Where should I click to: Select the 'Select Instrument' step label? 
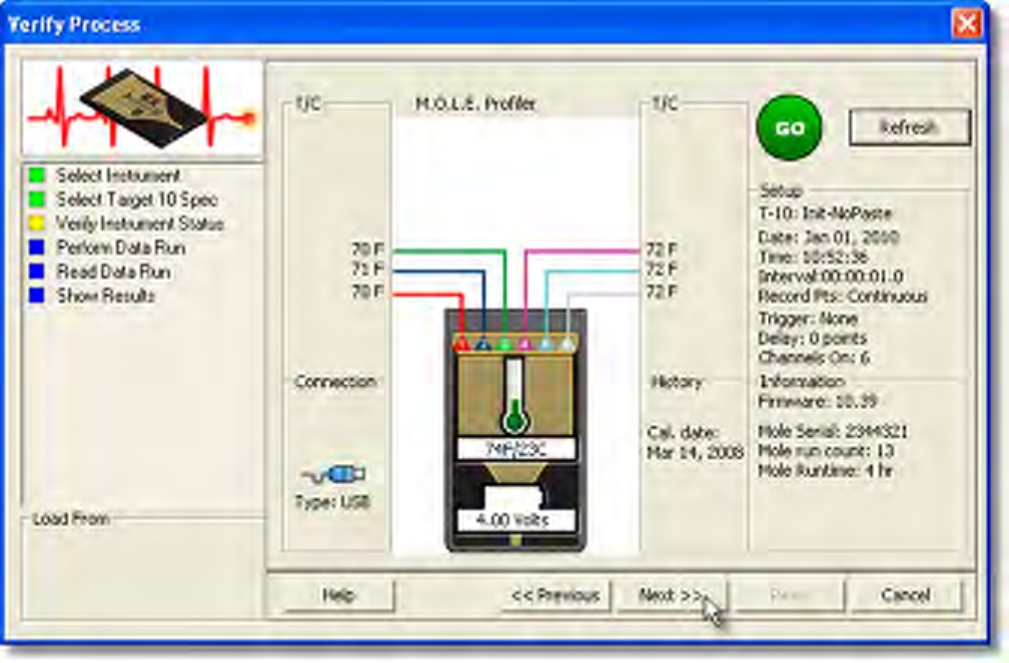(118, 175)
